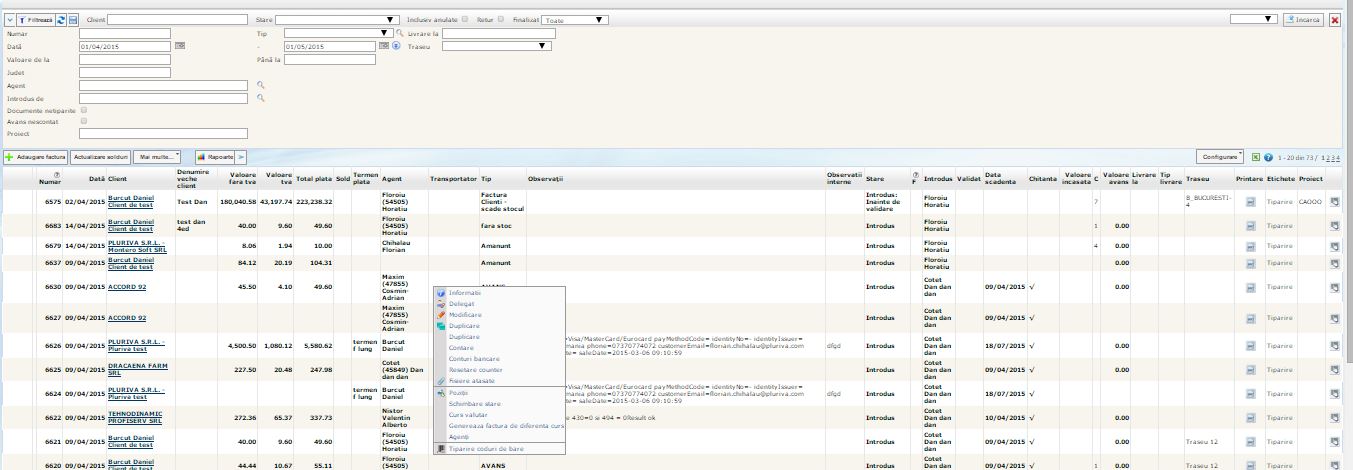Open the ACCORD 92 client link for invoice 6630
The width and height of the screenshot is (1353, 470).
(127, 287)
